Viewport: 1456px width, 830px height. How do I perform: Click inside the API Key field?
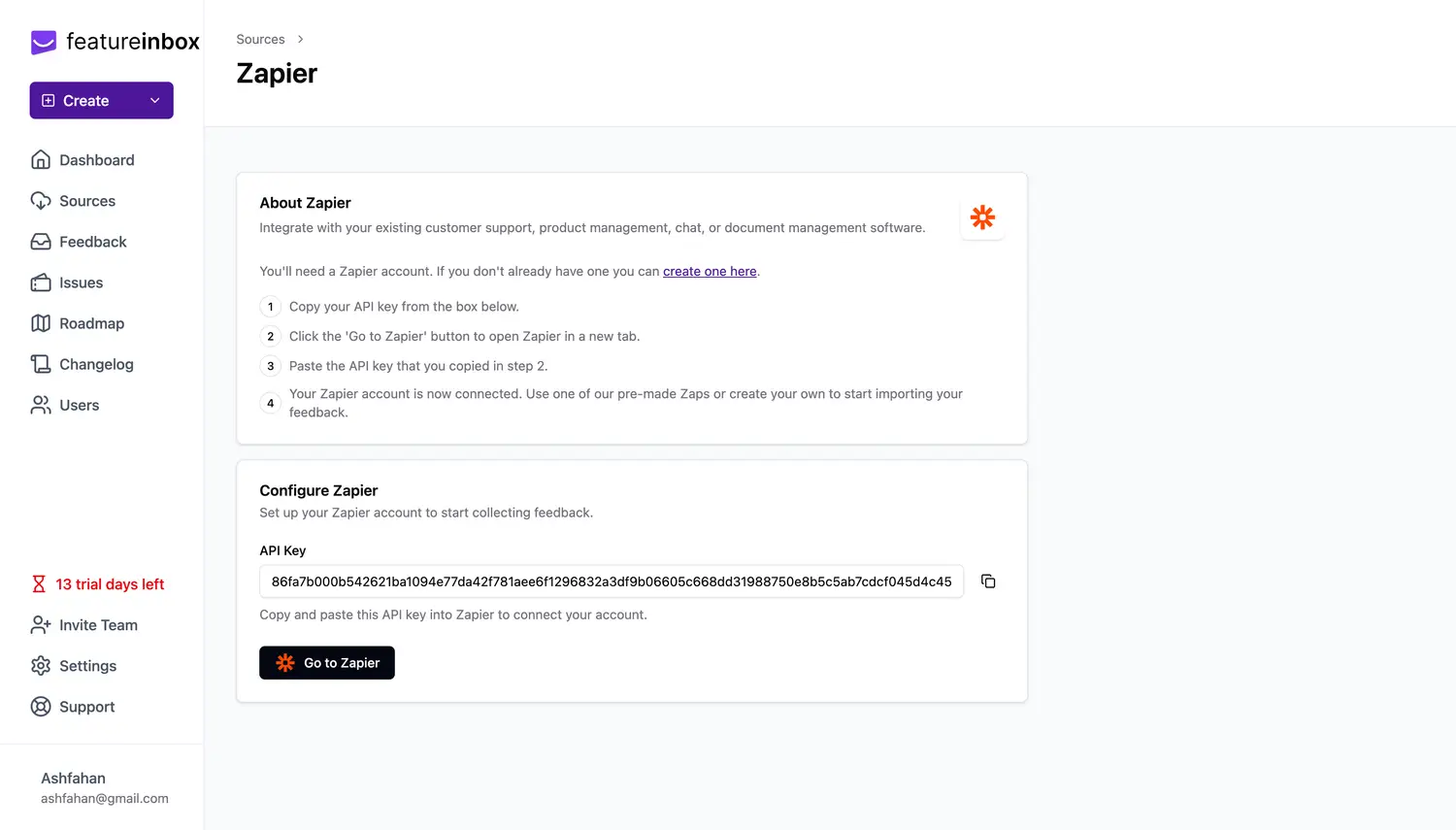click(x=611, y=581)
